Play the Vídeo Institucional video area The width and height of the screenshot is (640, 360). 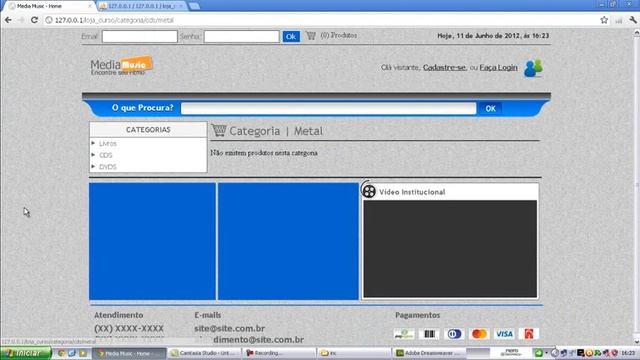coord(450,249)
